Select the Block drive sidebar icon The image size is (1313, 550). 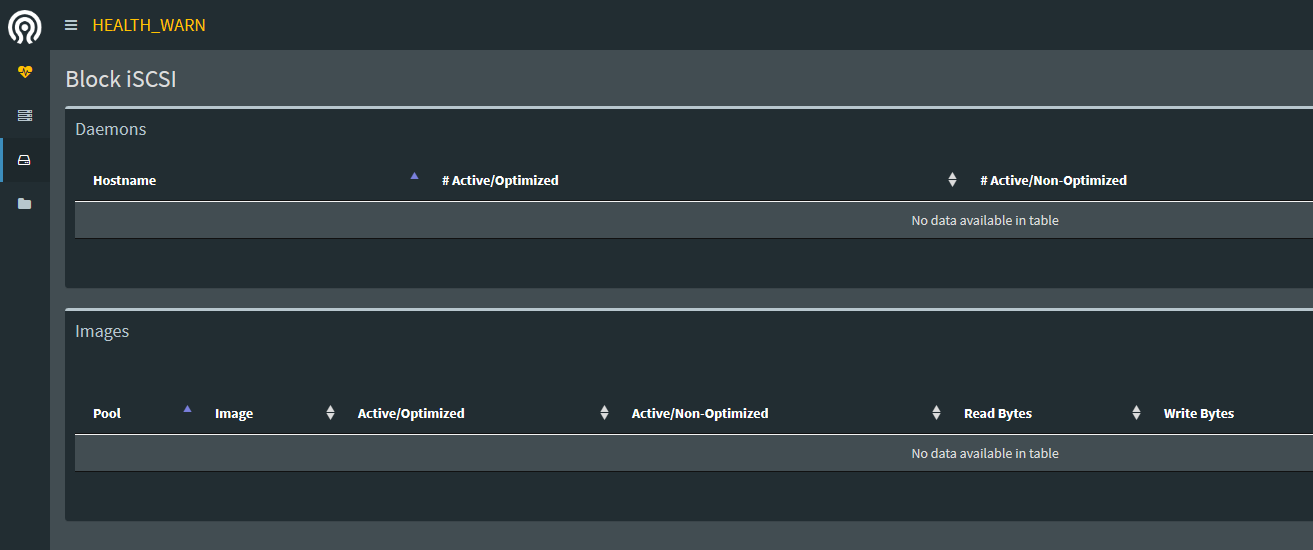click(x=25, y=160)
